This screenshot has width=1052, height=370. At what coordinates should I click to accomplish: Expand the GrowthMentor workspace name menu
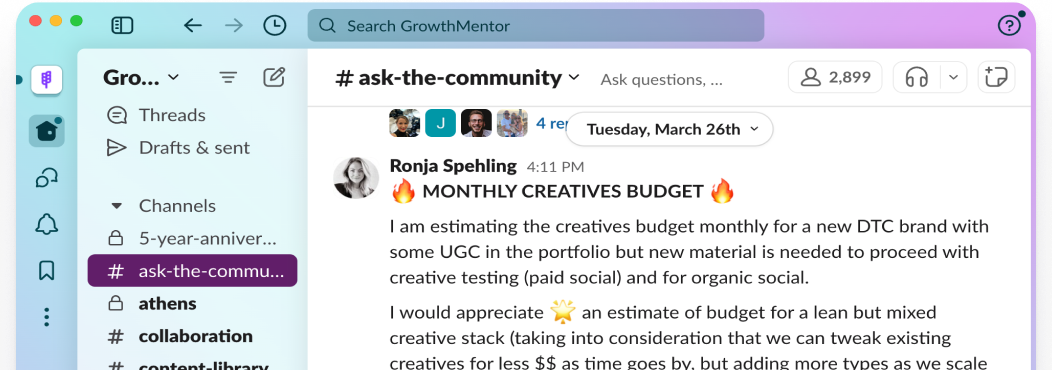(141, 77)
